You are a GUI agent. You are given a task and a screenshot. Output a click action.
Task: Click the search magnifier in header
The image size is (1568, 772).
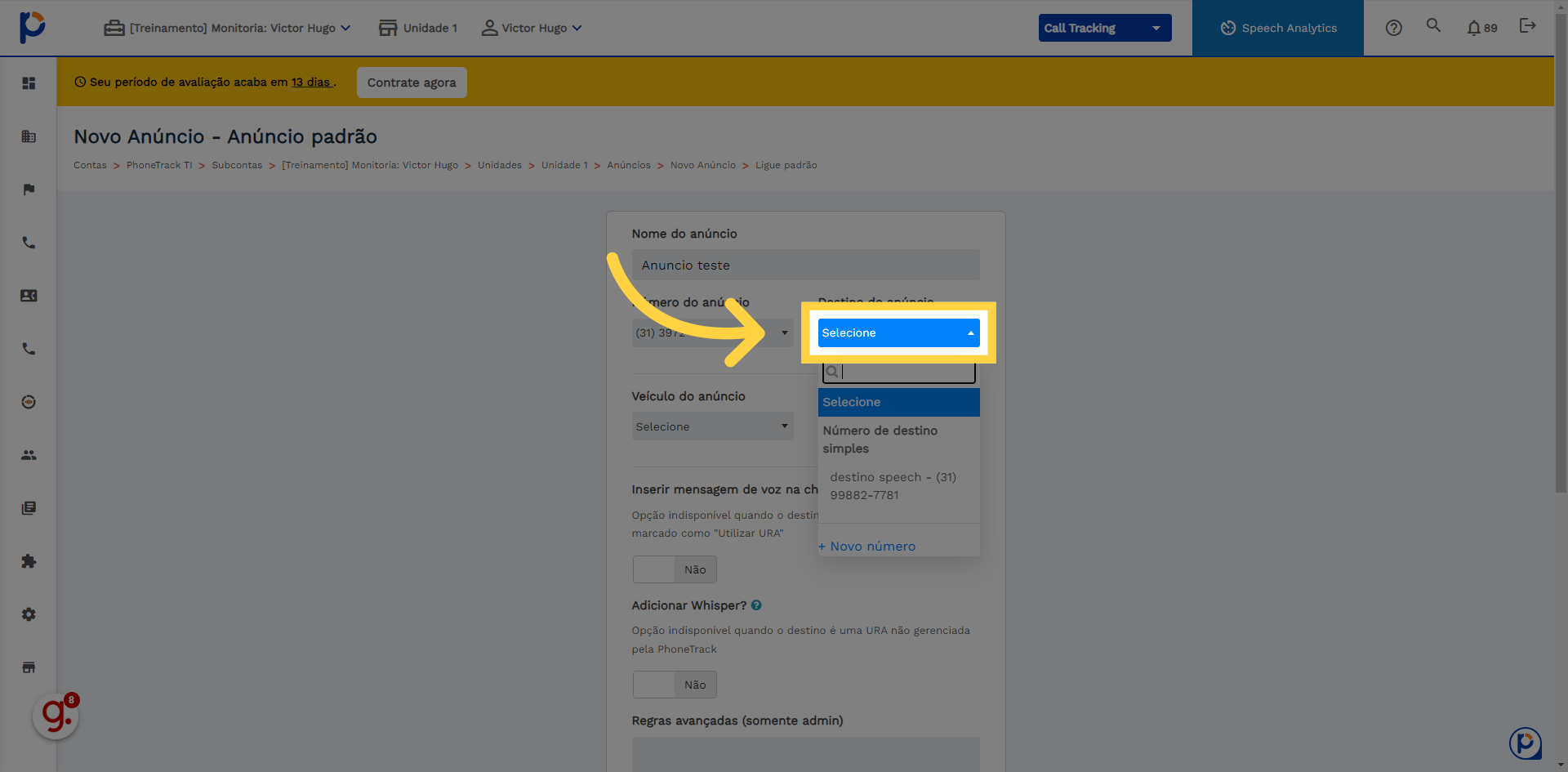(x=1433, y=25)
